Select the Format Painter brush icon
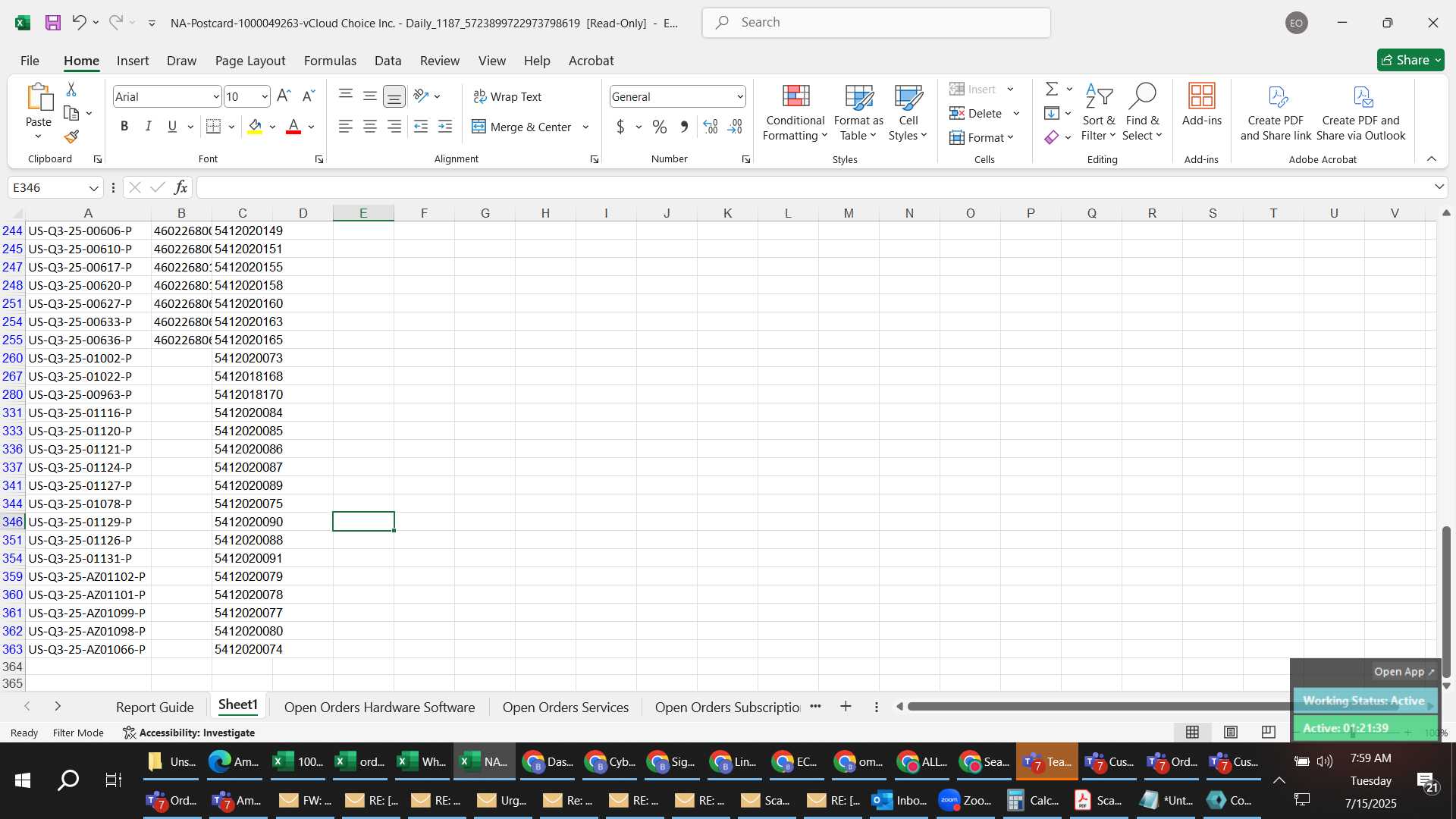Viewport: 1456px width, 819px height. (71, 136)
